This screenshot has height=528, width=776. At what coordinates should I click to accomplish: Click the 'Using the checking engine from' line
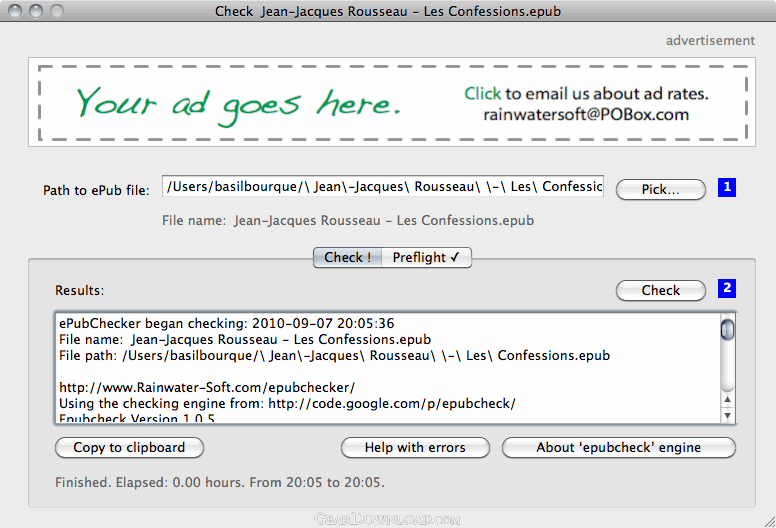288,404
